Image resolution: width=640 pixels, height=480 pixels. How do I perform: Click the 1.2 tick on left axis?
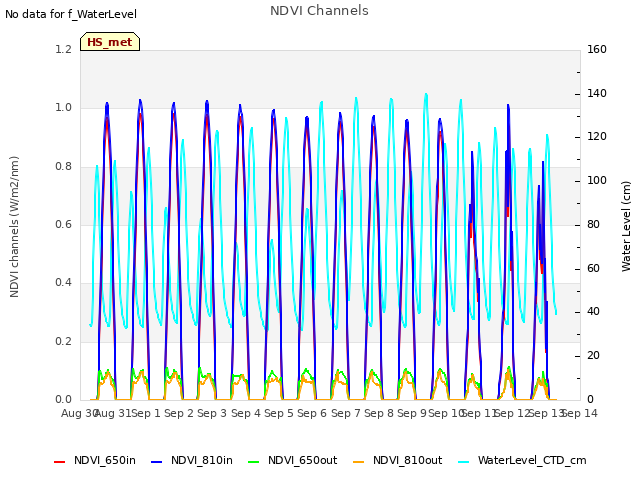(x=63, y=49)
